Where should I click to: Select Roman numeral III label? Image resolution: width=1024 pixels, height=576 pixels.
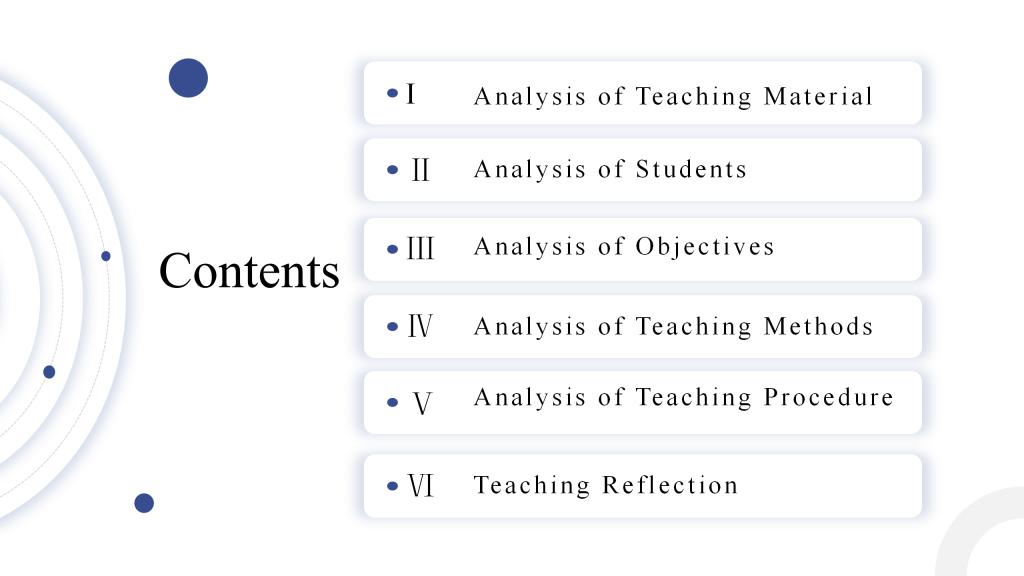click(x=420, y=249)
